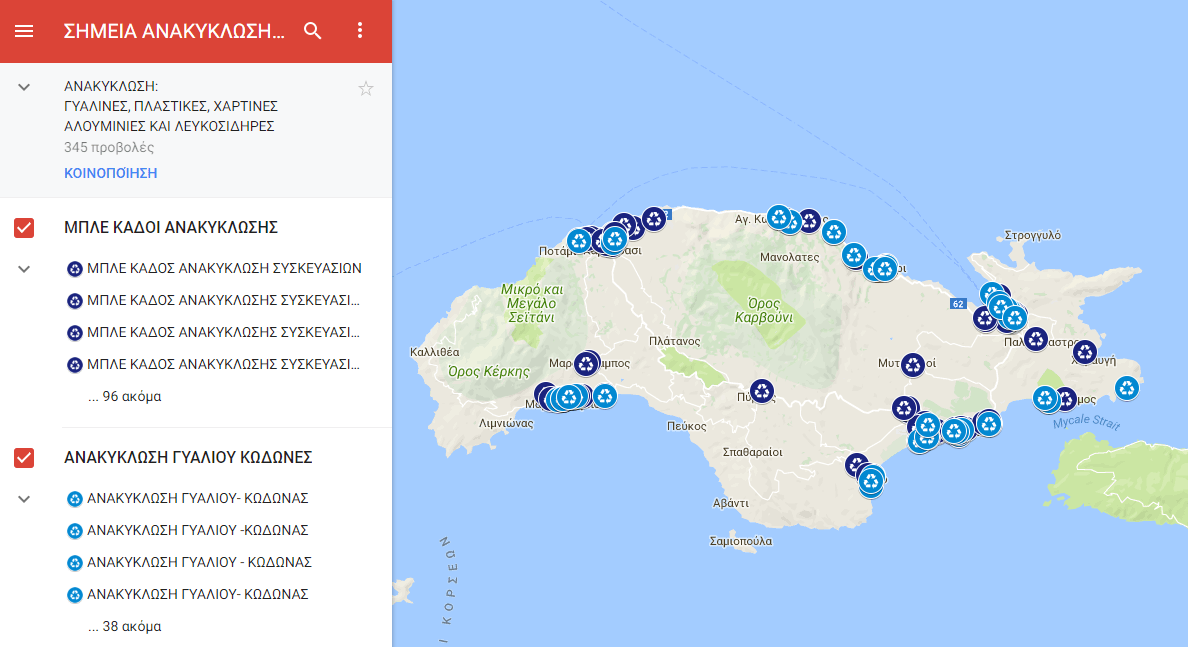Image resolution: width=1188 pixels, height=647 pixels.
Task: Collapse the blue bins layer list
Action: tap(25, 269)
